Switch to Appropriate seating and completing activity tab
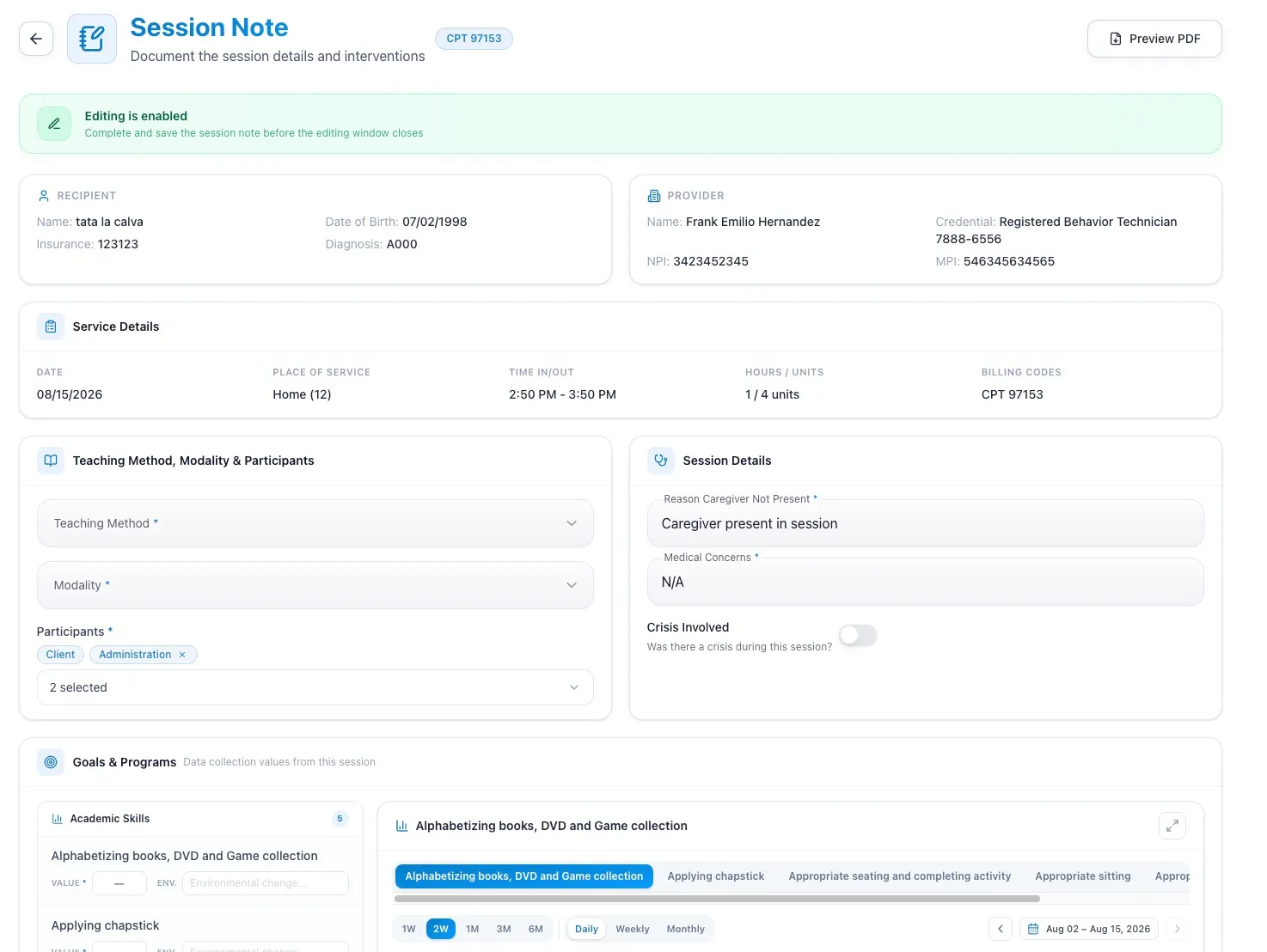Image resolution: width=1267 pixels, height=952 pixels. 900,876
